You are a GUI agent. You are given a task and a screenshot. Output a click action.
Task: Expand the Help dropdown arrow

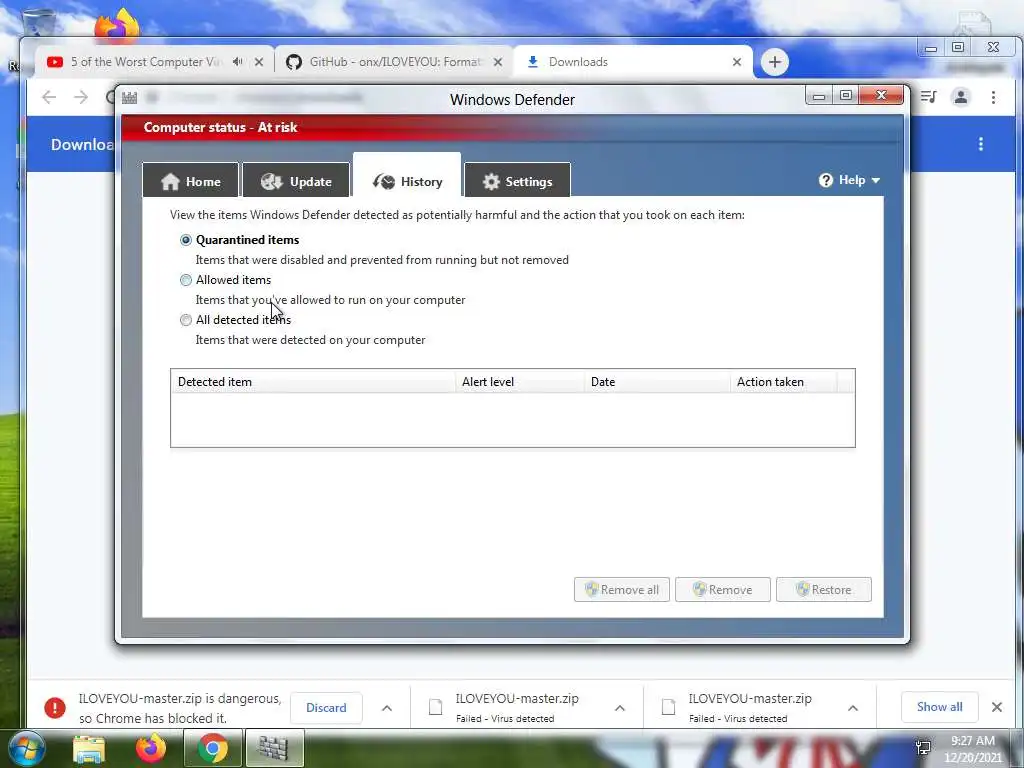(876, 180)
